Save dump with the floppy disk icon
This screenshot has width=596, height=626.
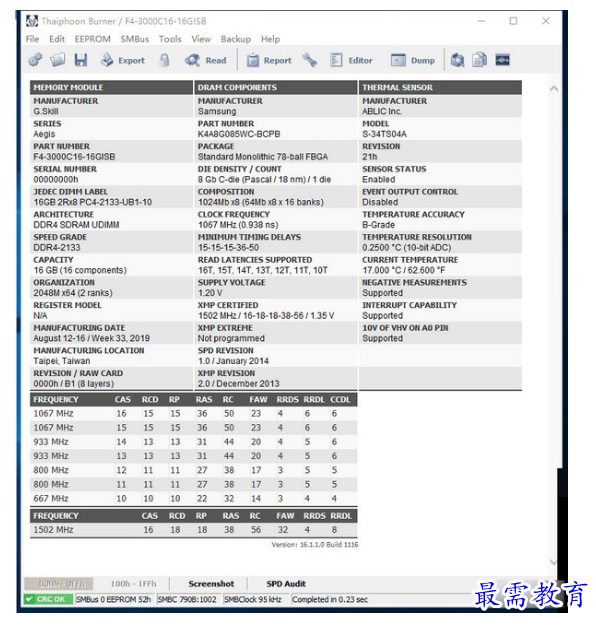[81, 60]
